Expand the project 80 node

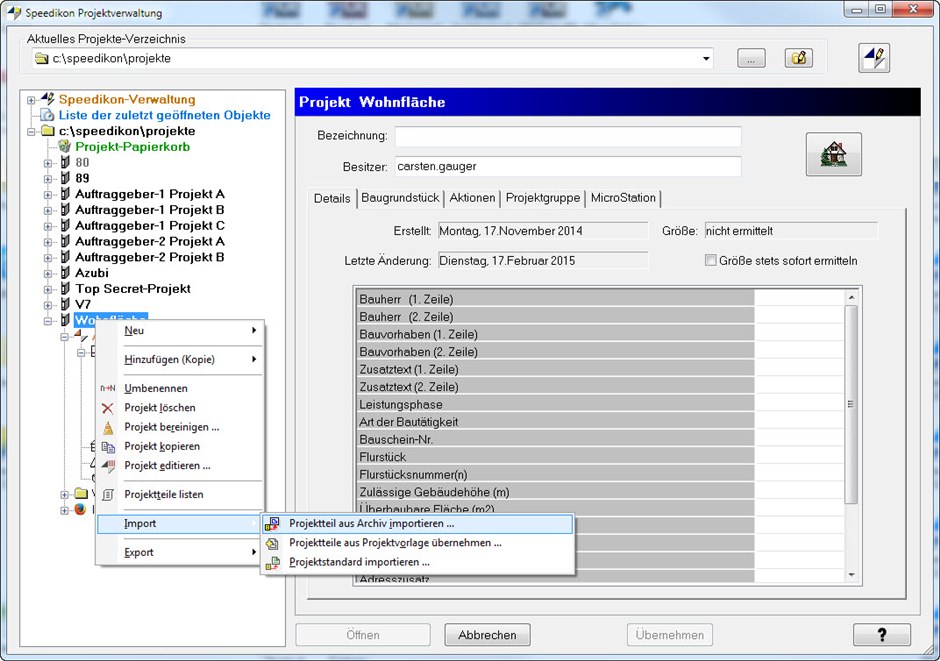pos(48,163)
